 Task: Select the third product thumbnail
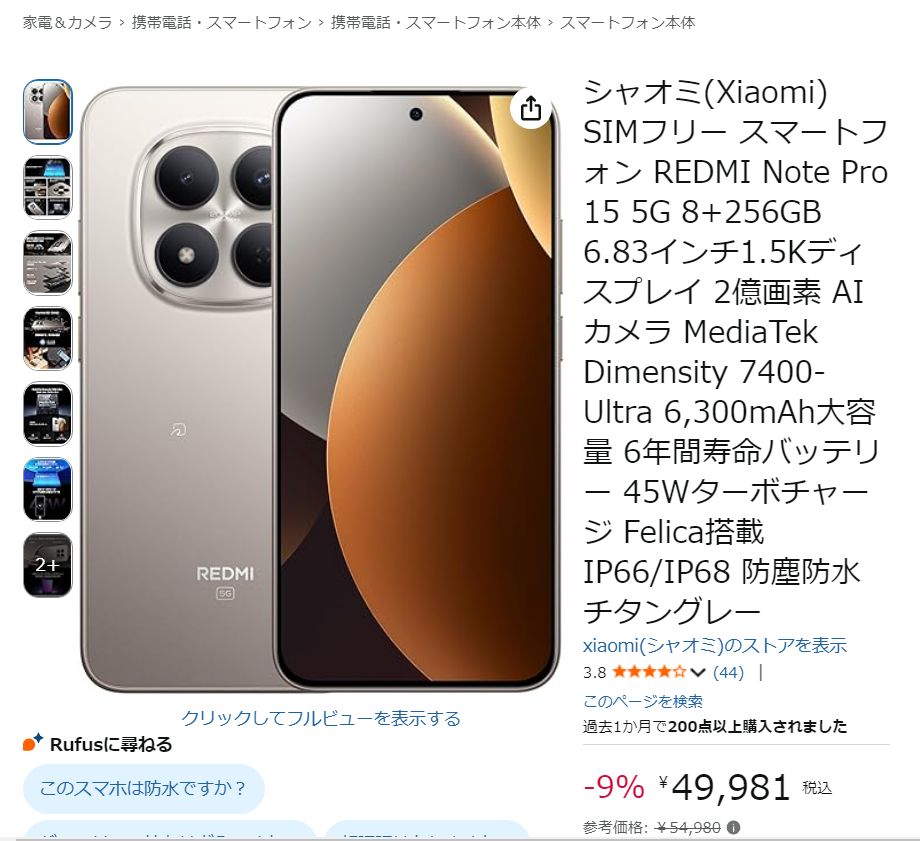(x=48, y=263)
